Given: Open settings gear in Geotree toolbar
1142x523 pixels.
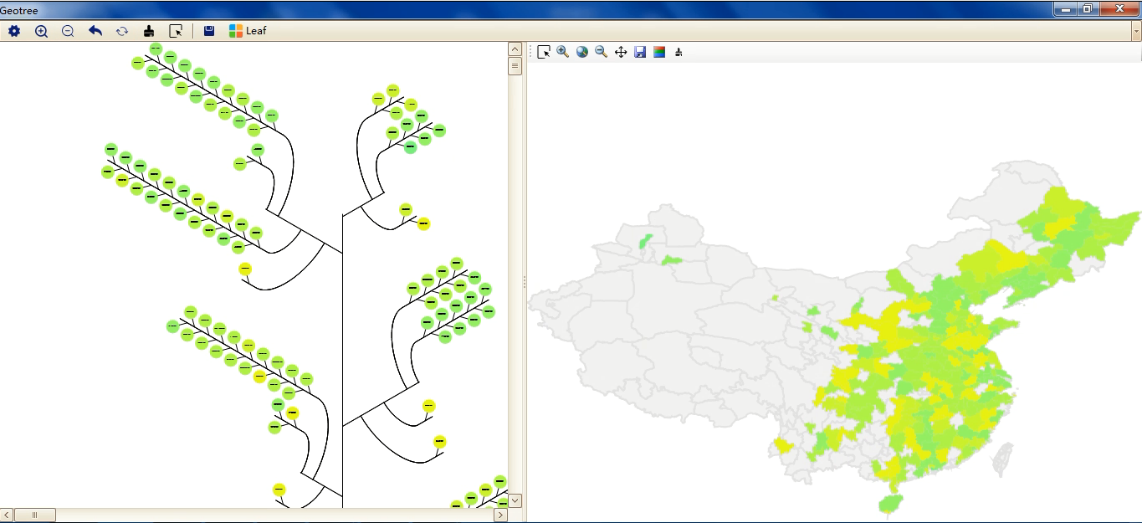Looking at the screenshot, I should (x=14, y=31).
